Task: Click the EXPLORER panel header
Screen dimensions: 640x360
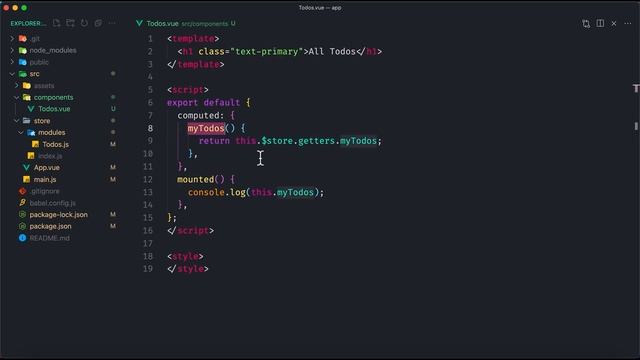Action: pos(28,24)
